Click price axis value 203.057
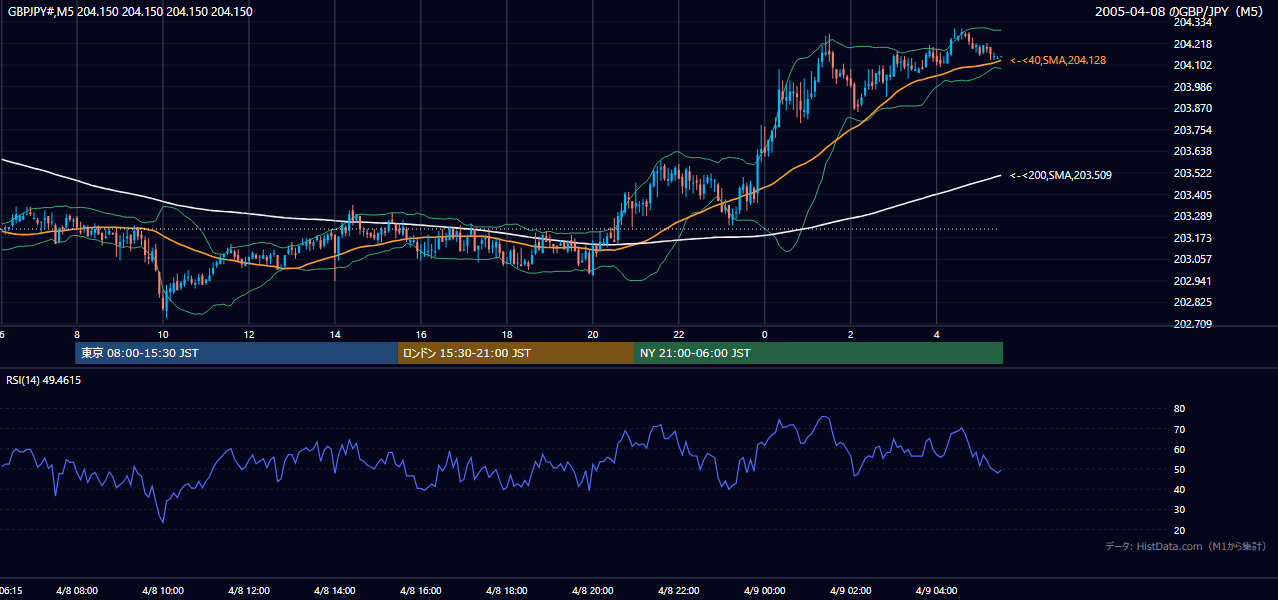Screen dimensions: 1278x600 (1193, 259)
